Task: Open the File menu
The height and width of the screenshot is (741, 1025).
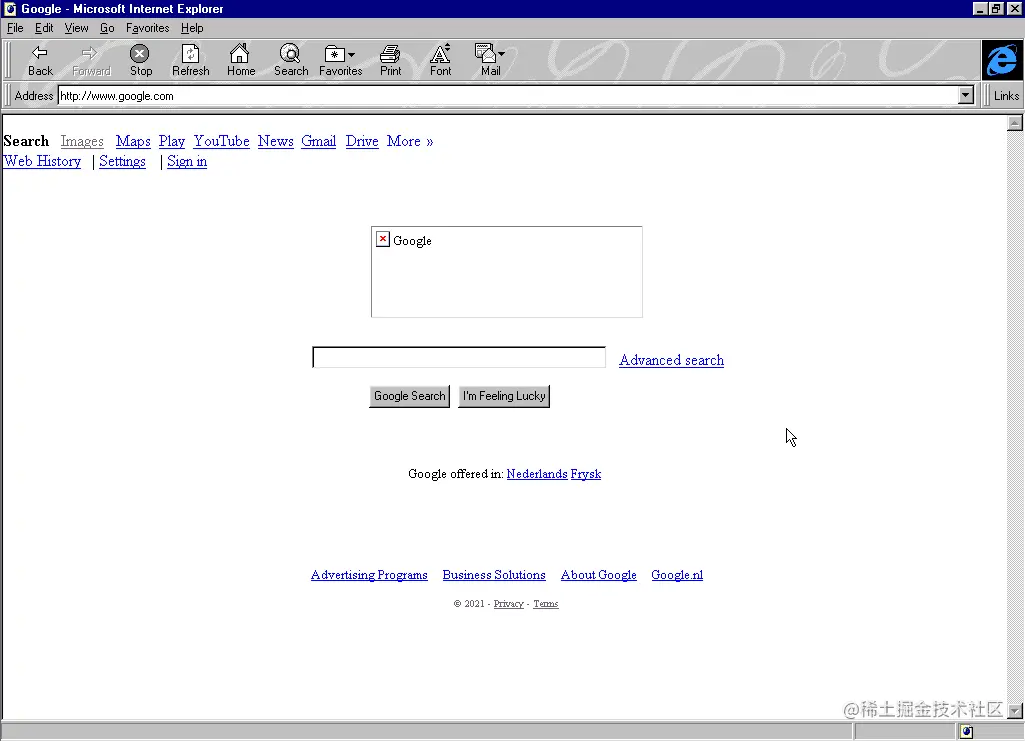Action: click(15, 28)
